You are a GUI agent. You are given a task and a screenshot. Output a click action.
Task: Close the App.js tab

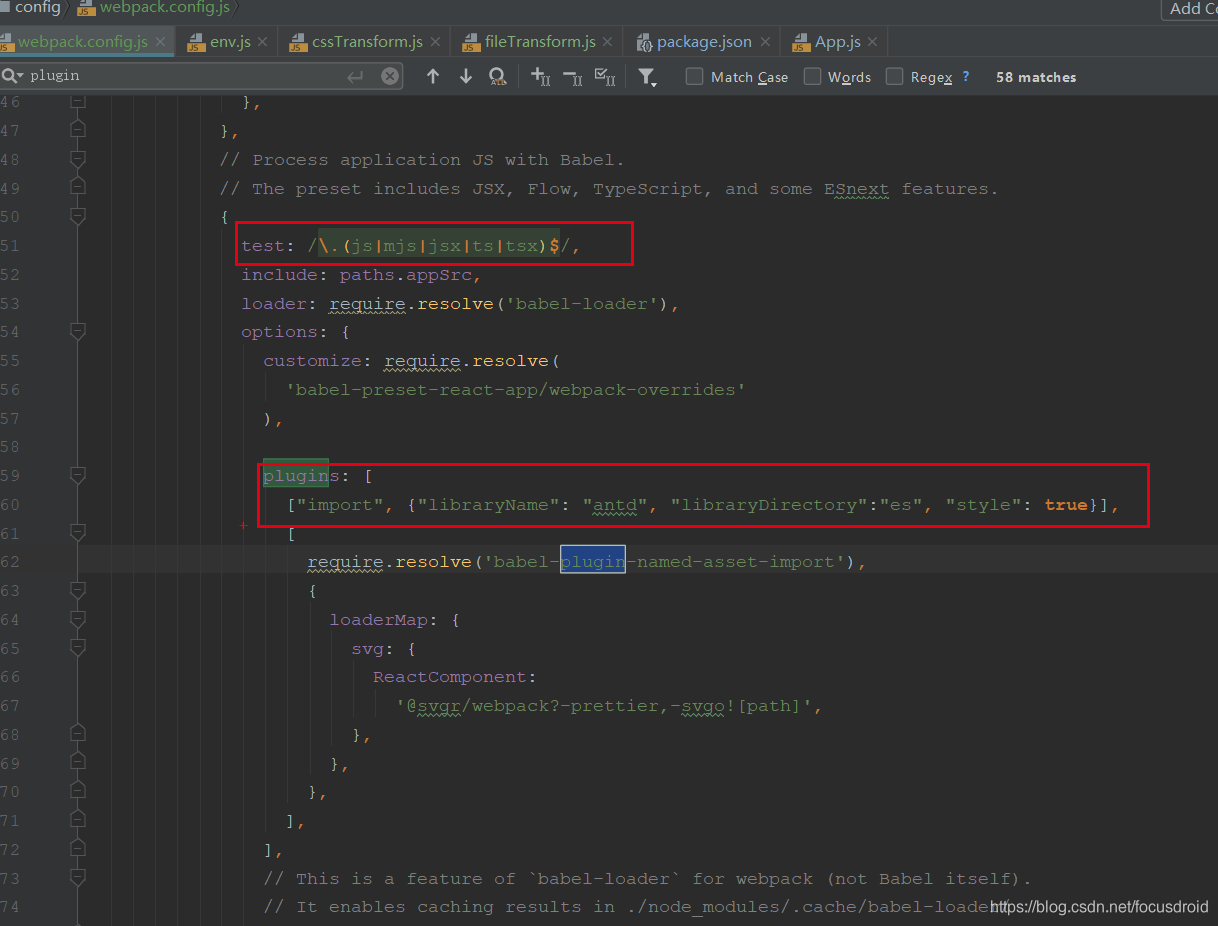pos(872,42)
